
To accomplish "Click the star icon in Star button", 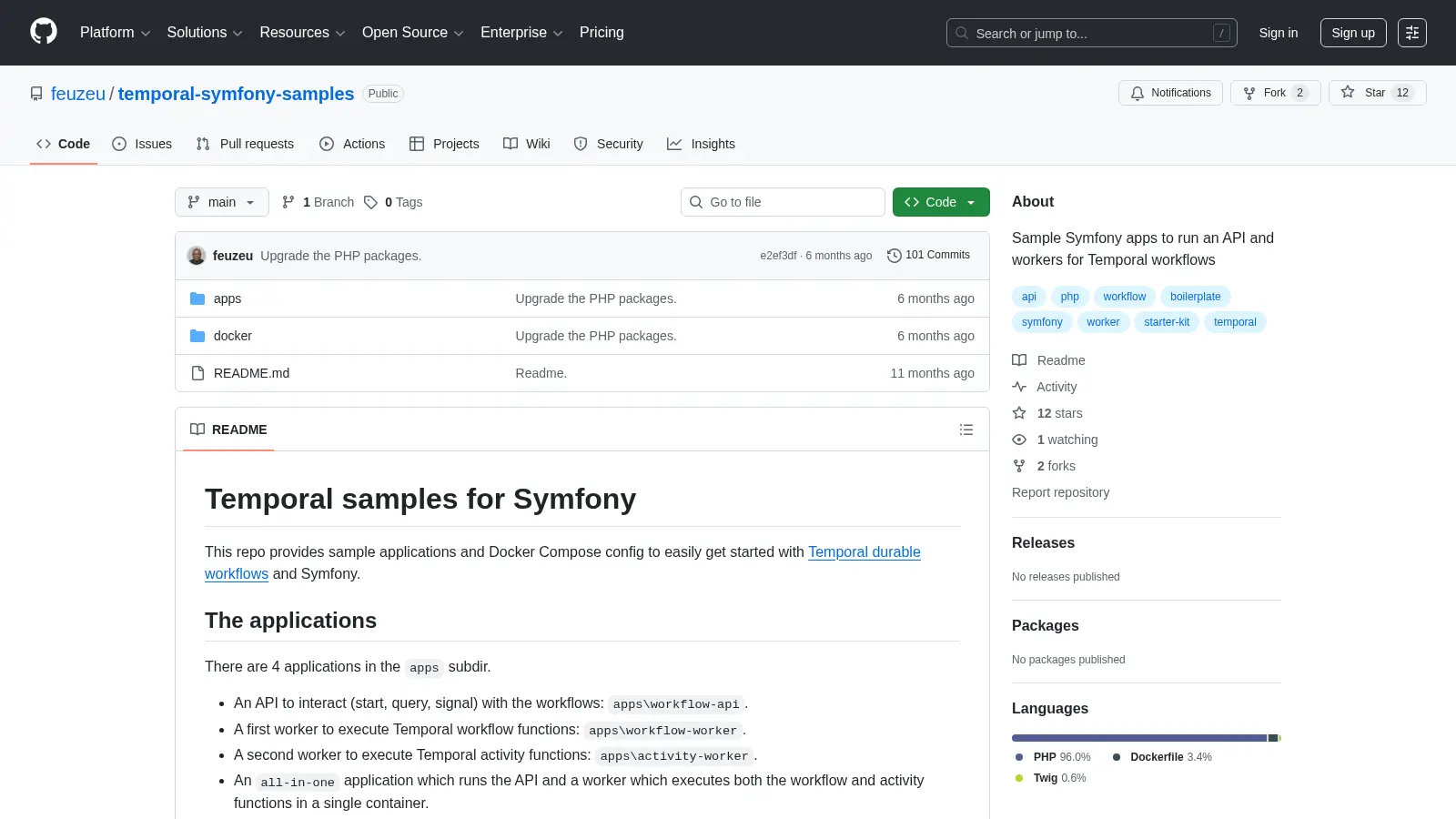I will click(1348, 93).
